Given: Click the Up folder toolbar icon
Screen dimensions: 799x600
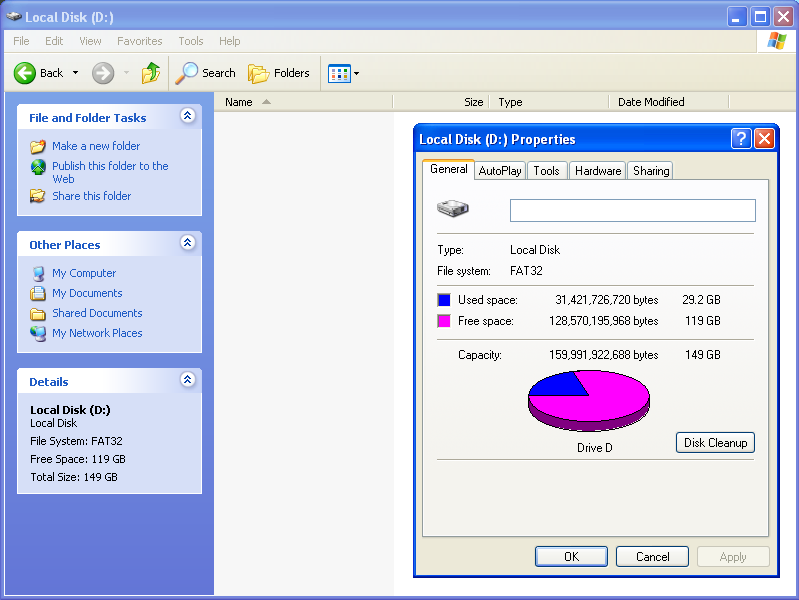Looking at the screenshot, I should pos(151,73).
